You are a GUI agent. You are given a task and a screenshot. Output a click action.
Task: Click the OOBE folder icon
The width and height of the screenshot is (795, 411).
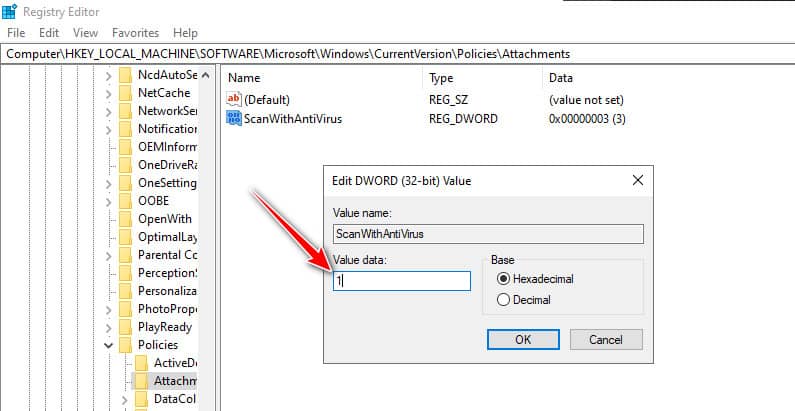[x=125, y=201]
